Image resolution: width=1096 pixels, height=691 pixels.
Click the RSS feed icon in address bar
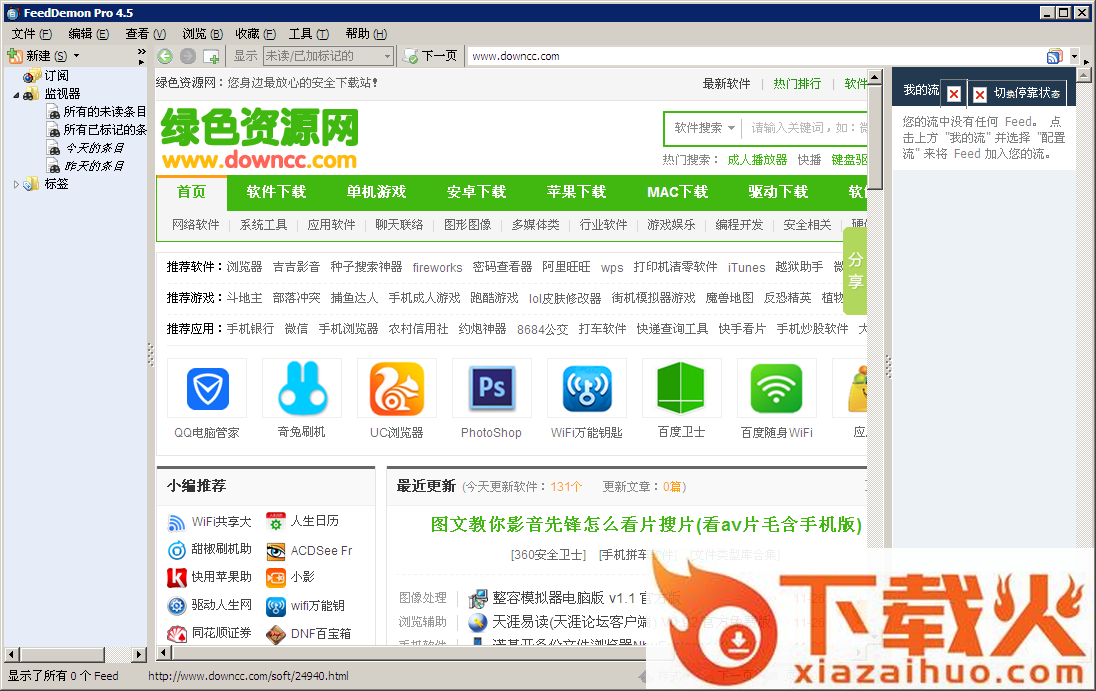click(x=1054, y=56)
